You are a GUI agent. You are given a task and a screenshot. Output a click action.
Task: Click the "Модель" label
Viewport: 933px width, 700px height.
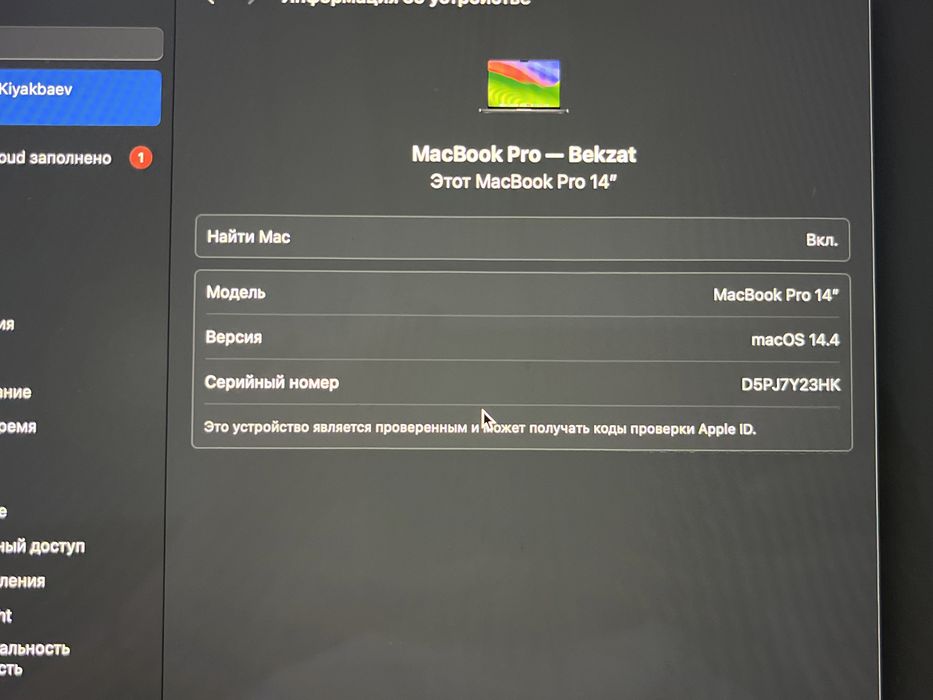coord(236,292)
